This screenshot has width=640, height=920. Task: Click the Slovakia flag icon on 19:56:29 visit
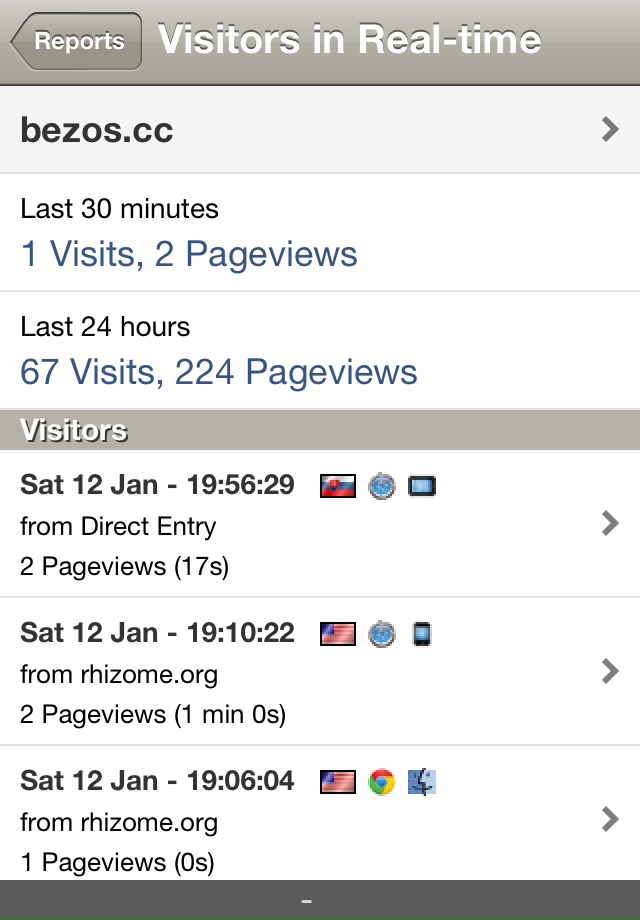338,486
